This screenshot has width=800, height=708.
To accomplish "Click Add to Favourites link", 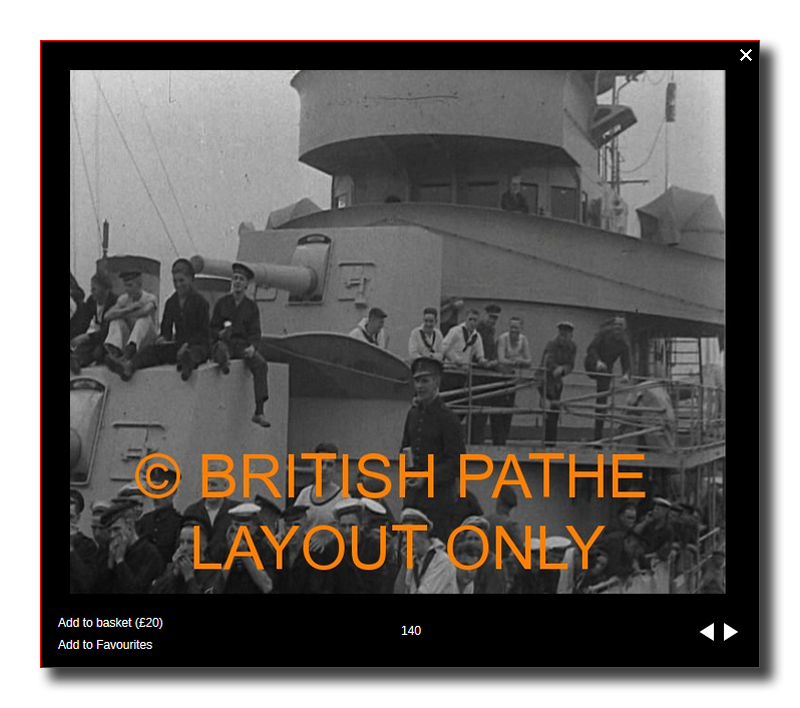I will pos(105,645).
